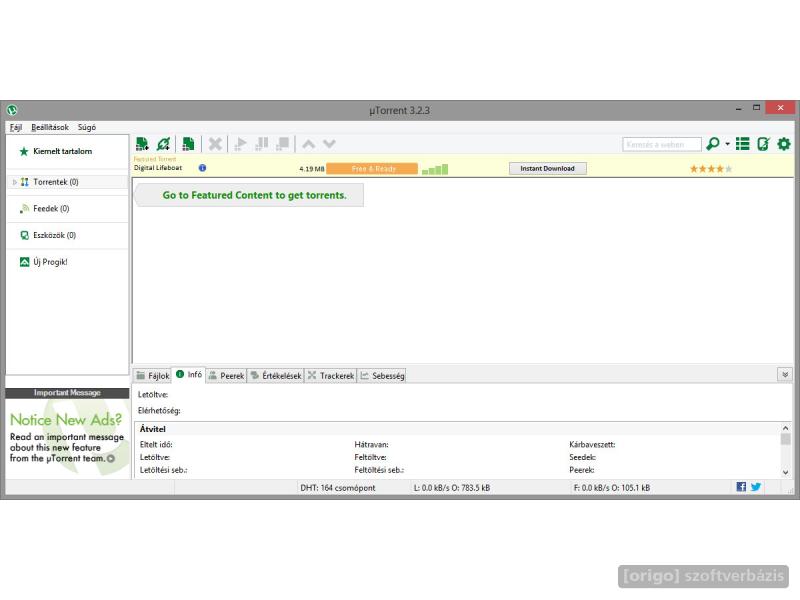Click the Start torrent play icon
This screenshot has width=800, height=600.
point(240,144)
